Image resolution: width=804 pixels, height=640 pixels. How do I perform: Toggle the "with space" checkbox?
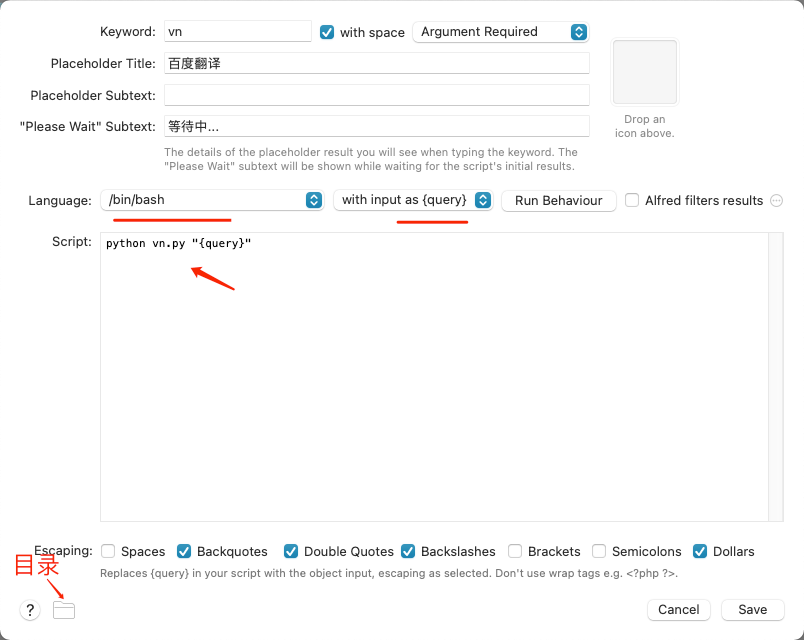point(327,32)
